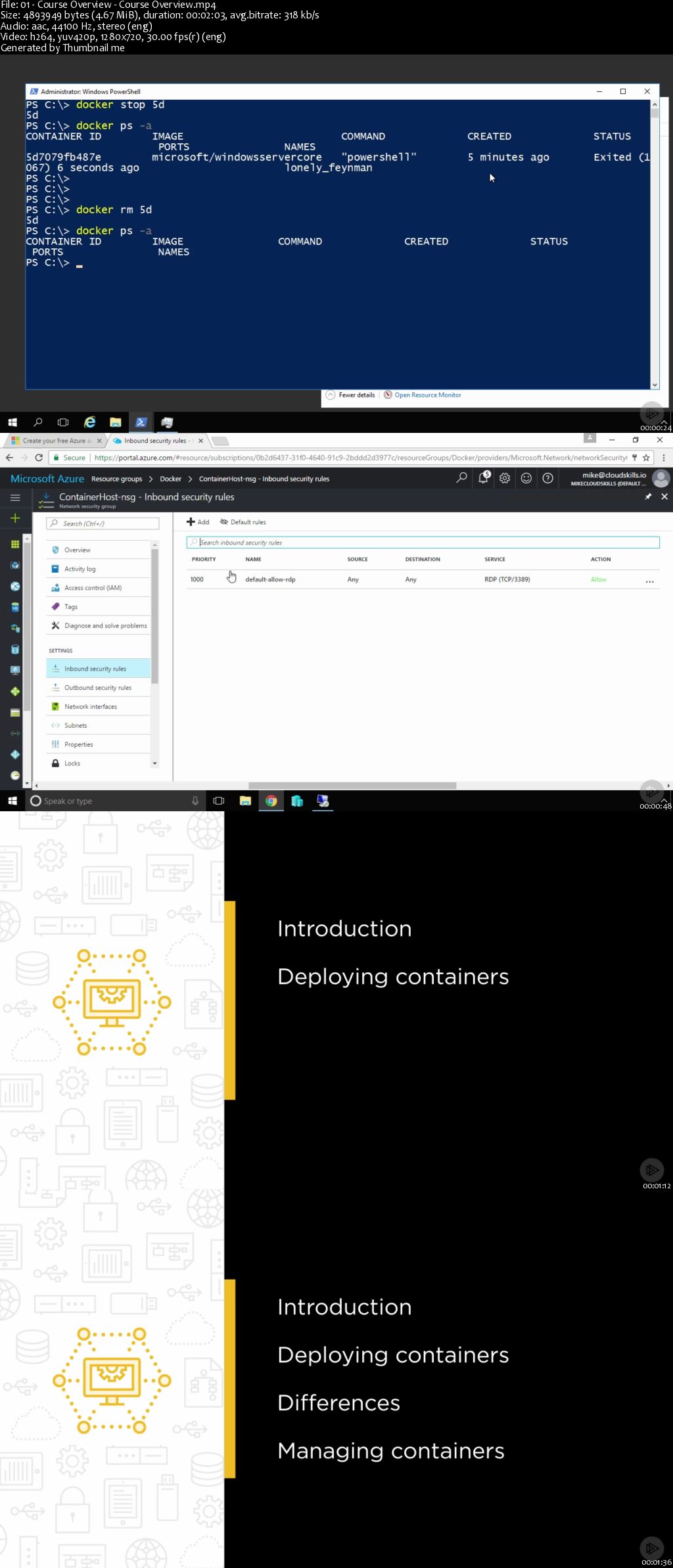Open File Explorer in PowerShell frame taskbar
This screenshot has height=1568, width=673.
(116, 422)
